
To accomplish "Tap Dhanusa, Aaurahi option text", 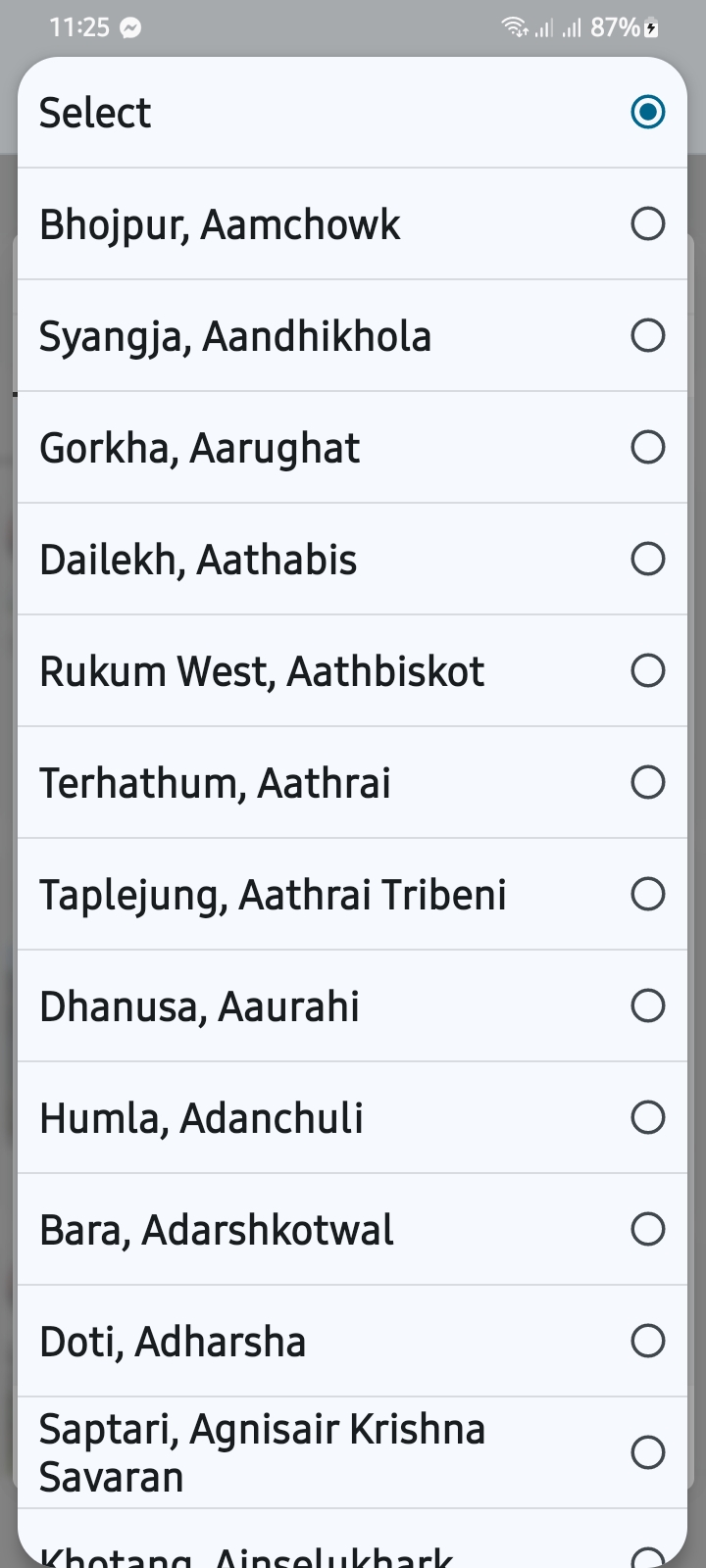I will (199, 1006).
